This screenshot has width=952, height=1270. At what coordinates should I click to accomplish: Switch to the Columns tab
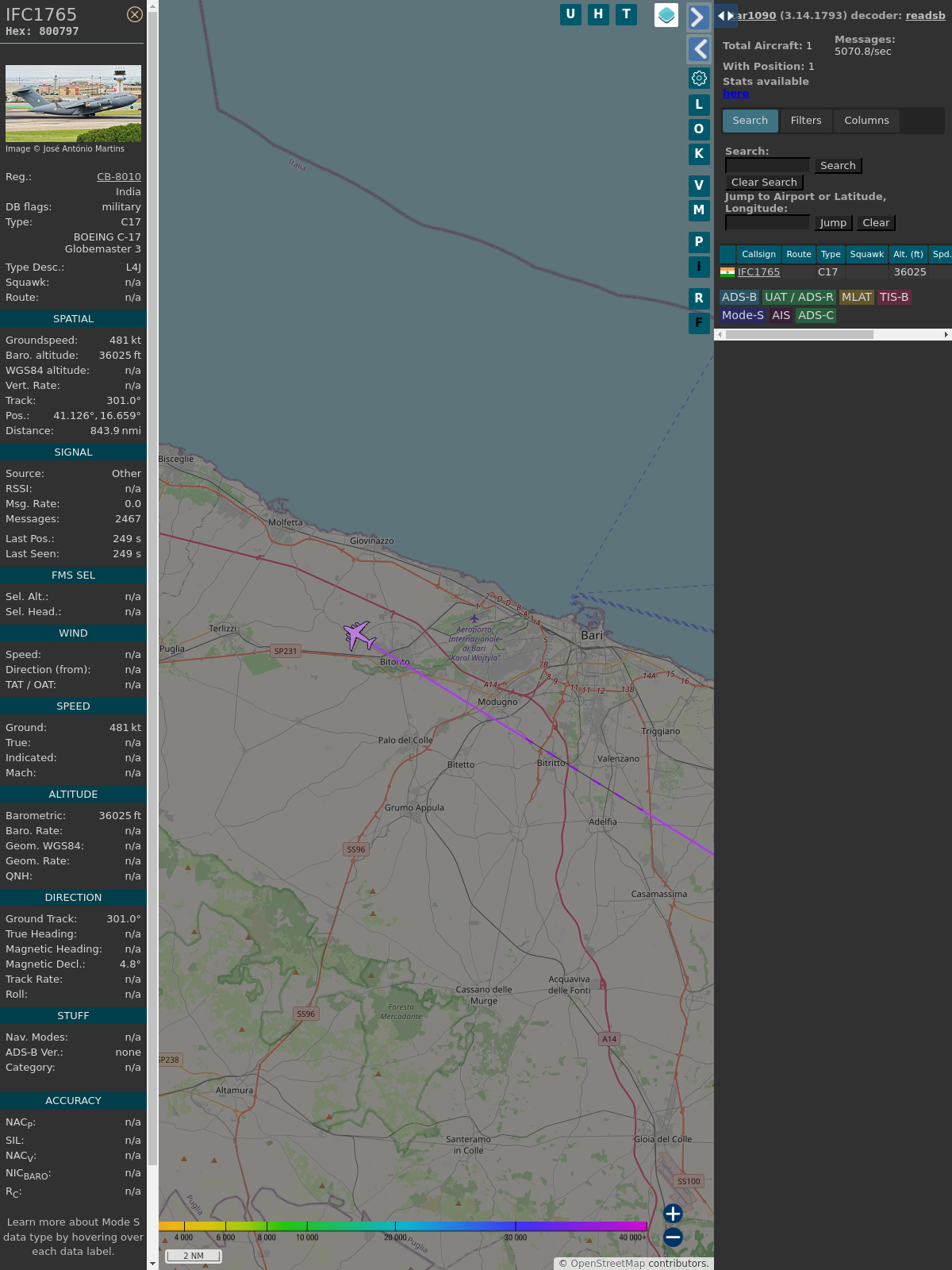pos(866,121)
